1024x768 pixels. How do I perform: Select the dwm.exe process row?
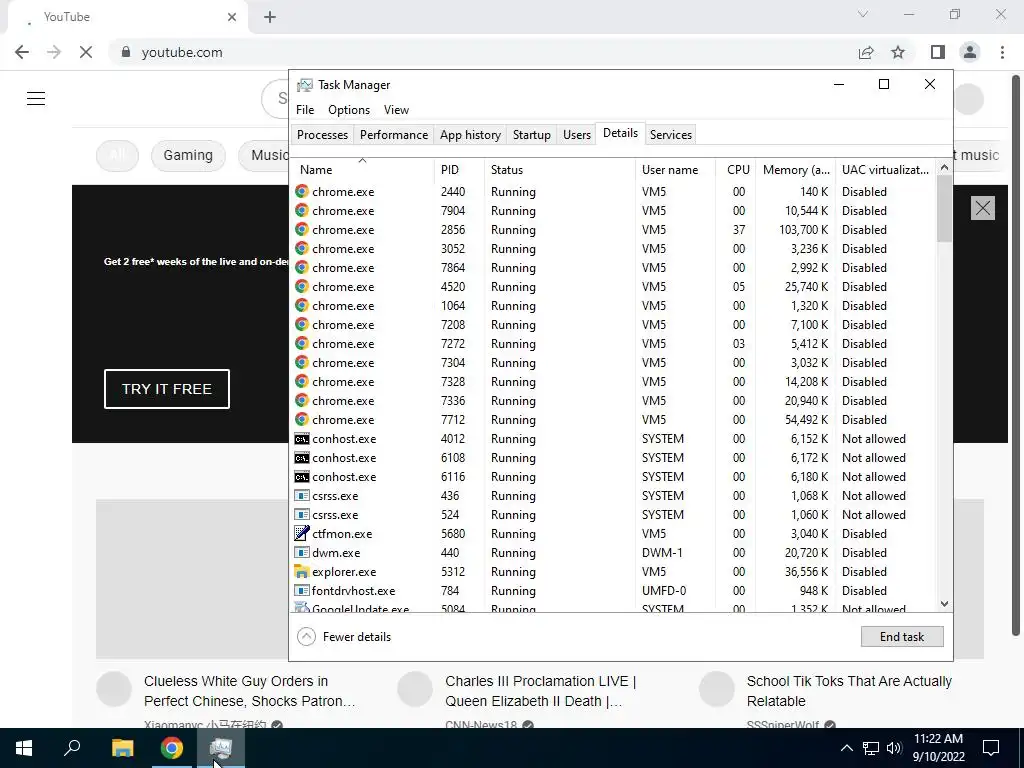pos(613,553)
